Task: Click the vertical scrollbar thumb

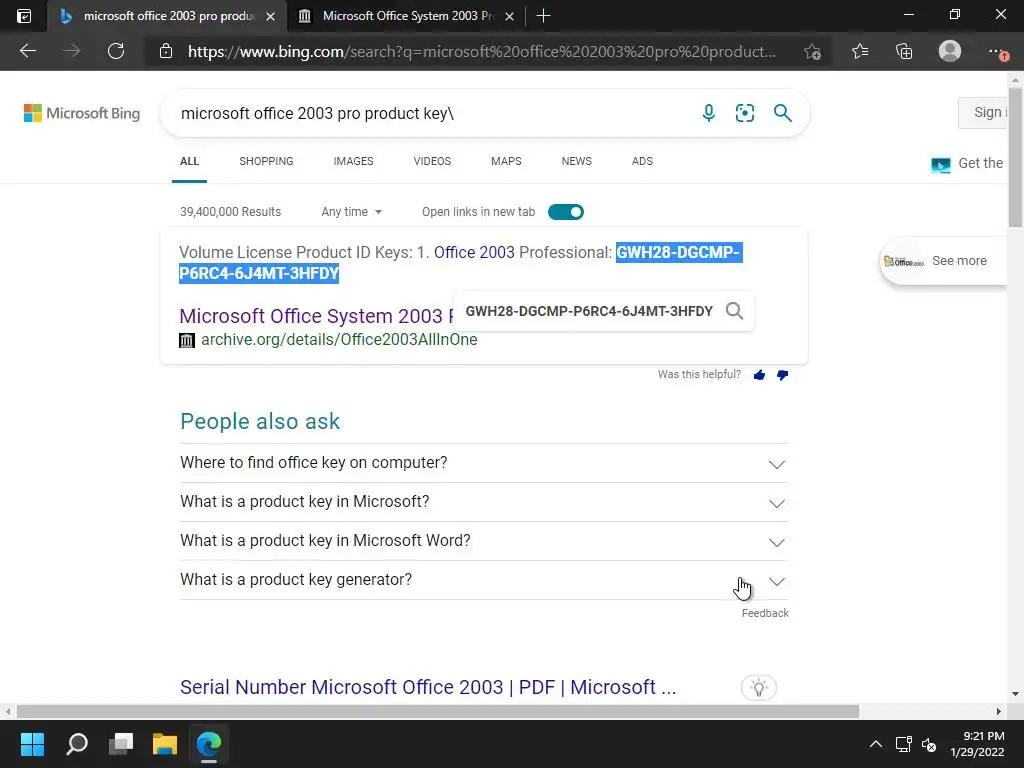Action: pyautogui.click(x=1016, y=158)
